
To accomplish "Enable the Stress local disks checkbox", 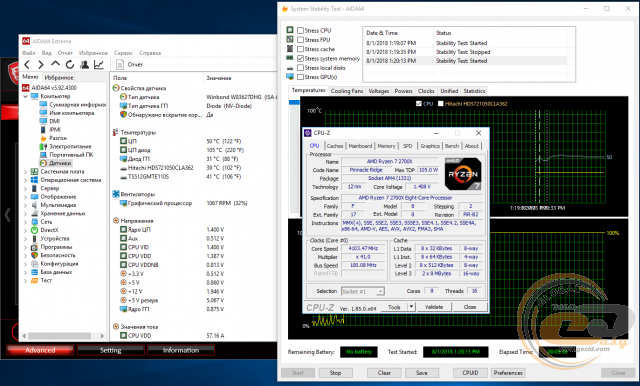I will click(x=300, y=68).
